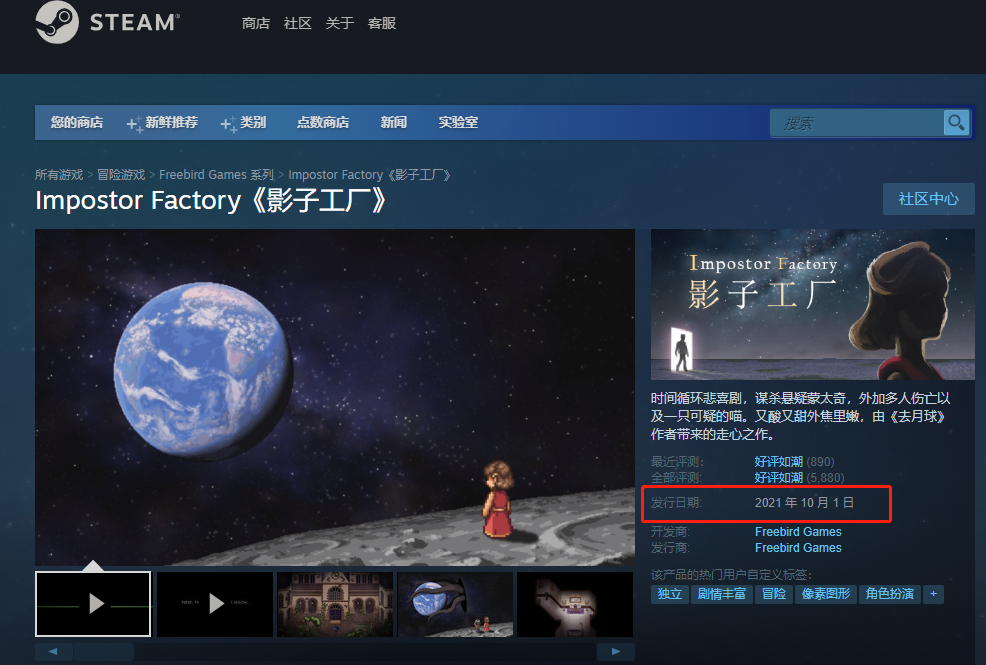Click recent reviews 好评如潮 (890) link
The height and width of the screenshot is (665, 986).
[794, 461]
